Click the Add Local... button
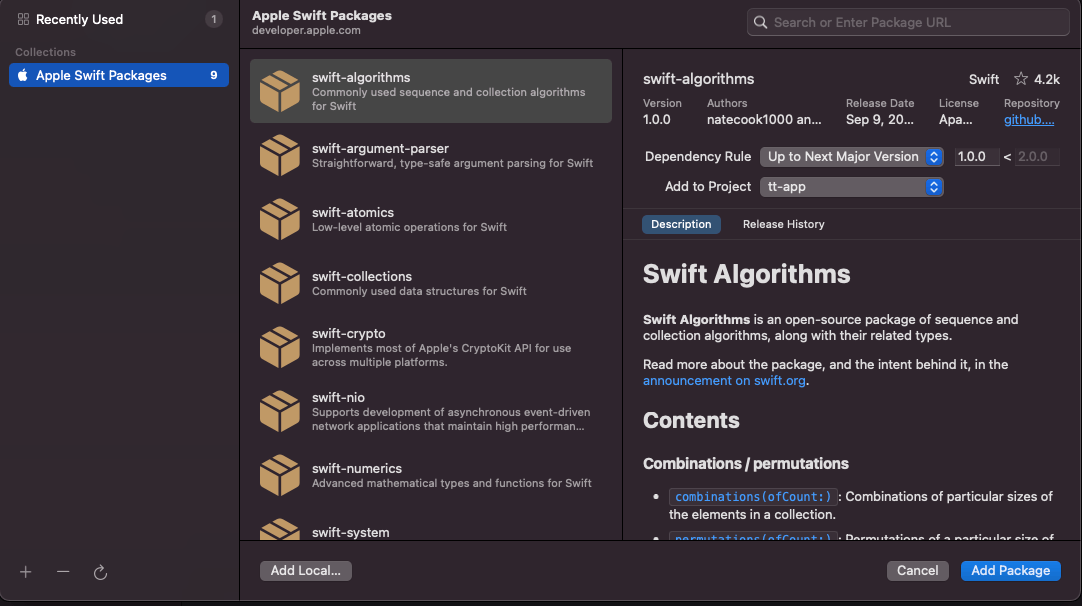This screenshot has width=1082, height=606. (x=306, y=571)
